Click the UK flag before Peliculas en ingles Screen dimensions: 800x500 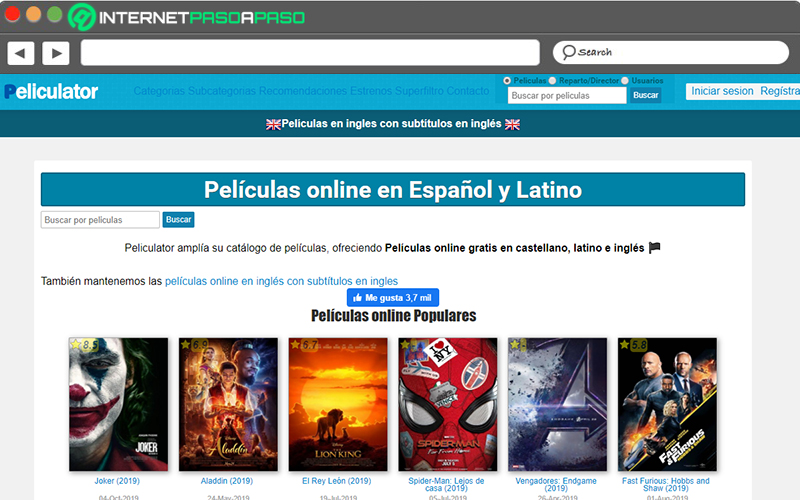pyautogui.click(x=273, y=124)
